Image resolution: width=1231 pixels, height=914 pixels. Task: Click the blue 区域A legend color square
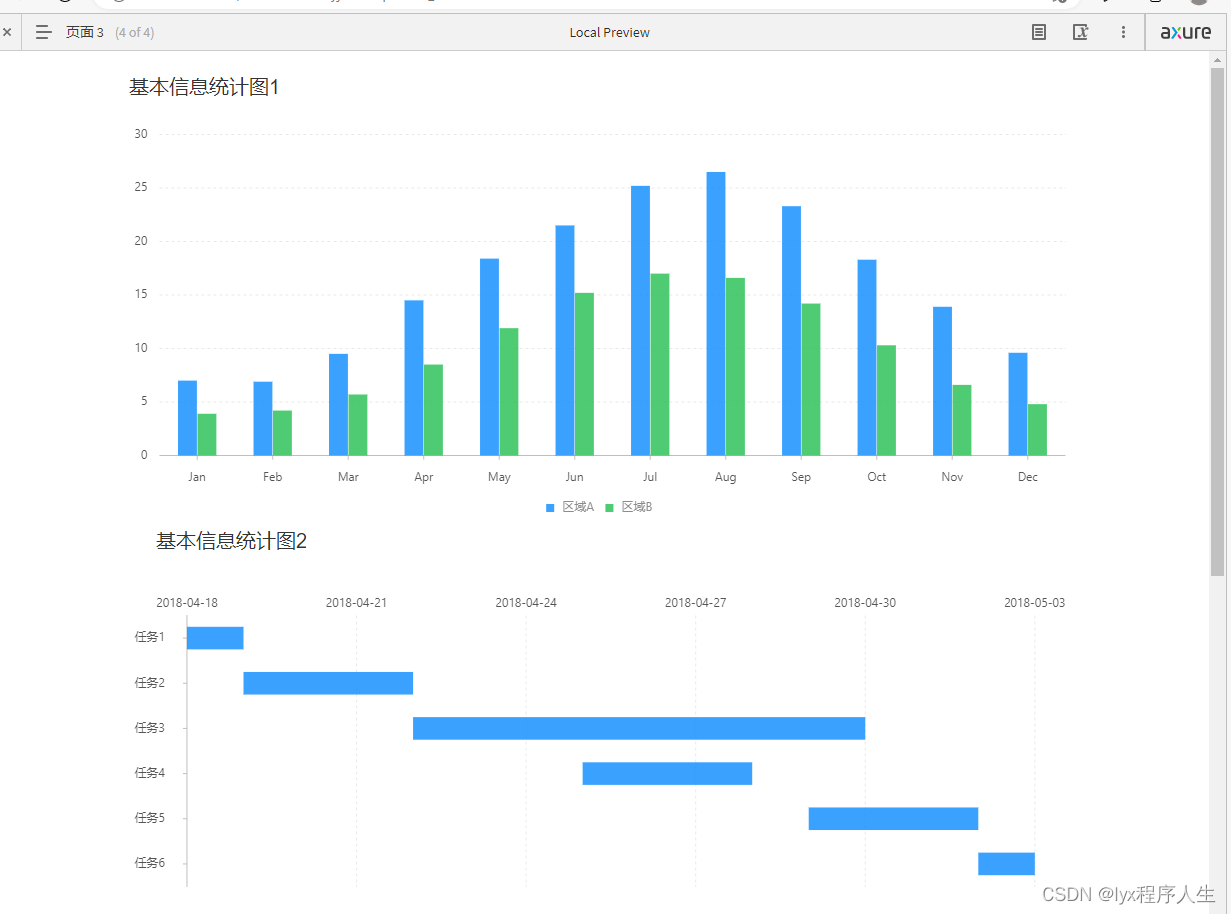point(549,507)
